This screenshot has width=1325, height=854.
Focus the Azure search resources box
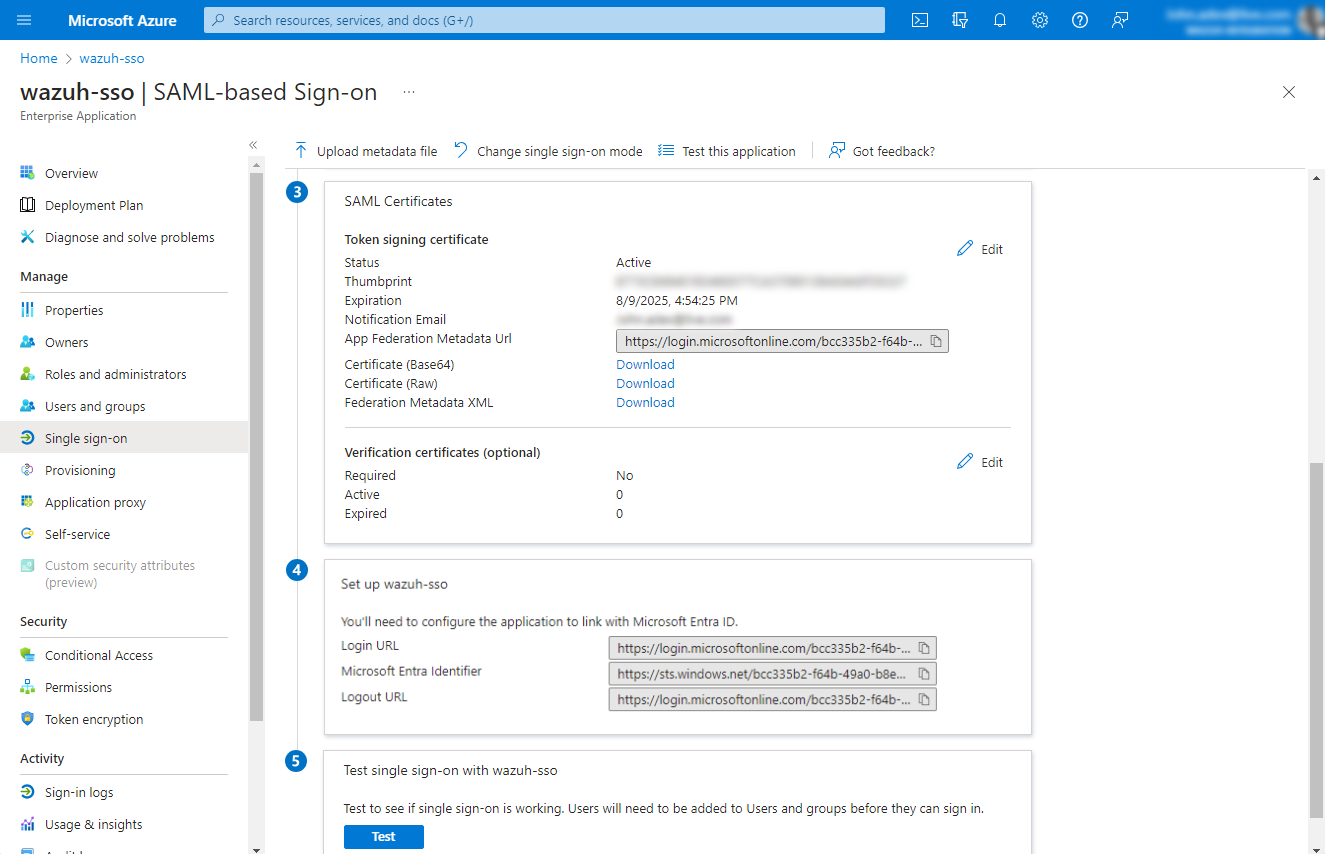[x=545, y=20]
